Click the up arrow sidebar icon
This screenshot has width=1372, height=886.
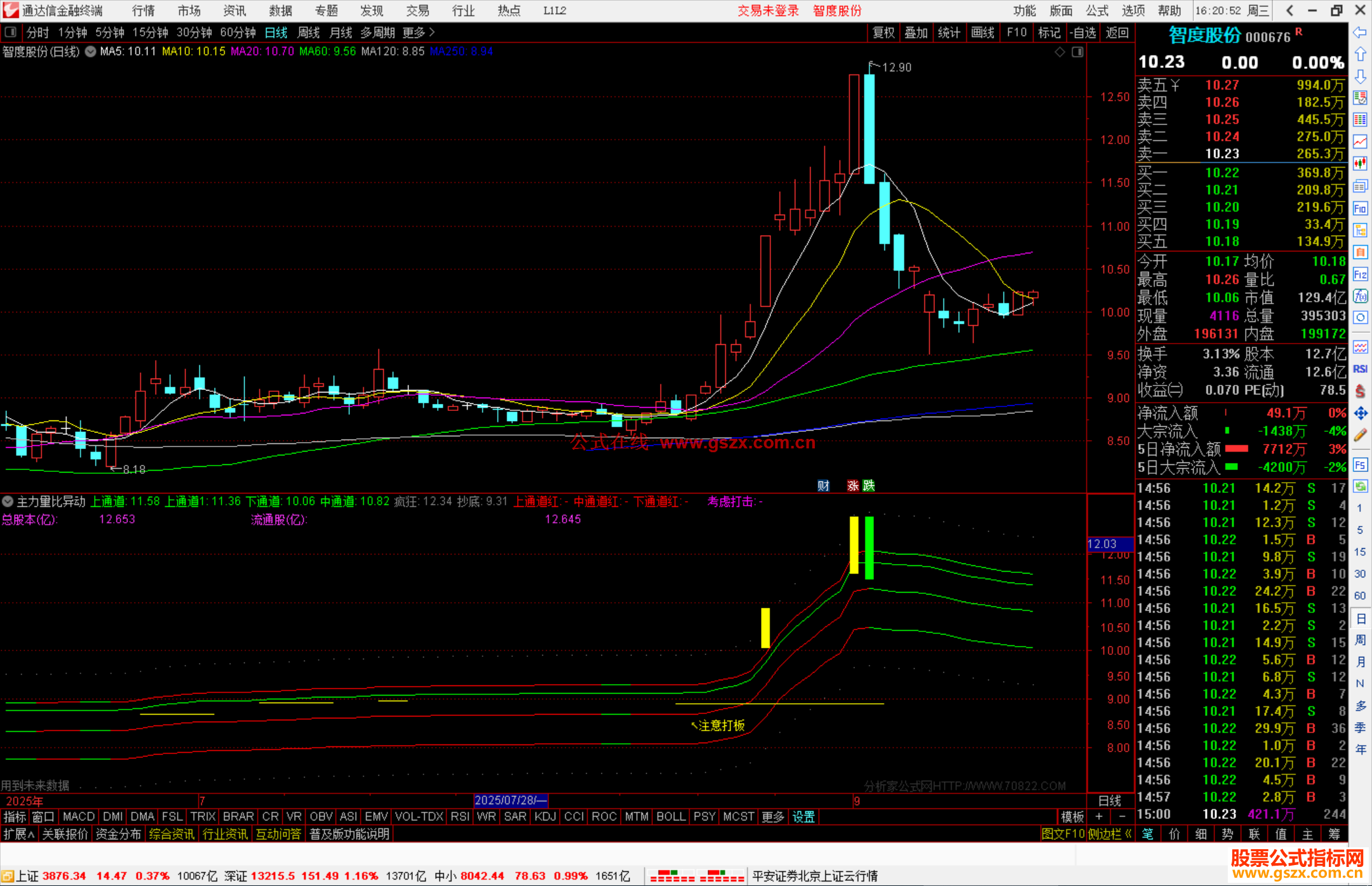[1360, 55]
